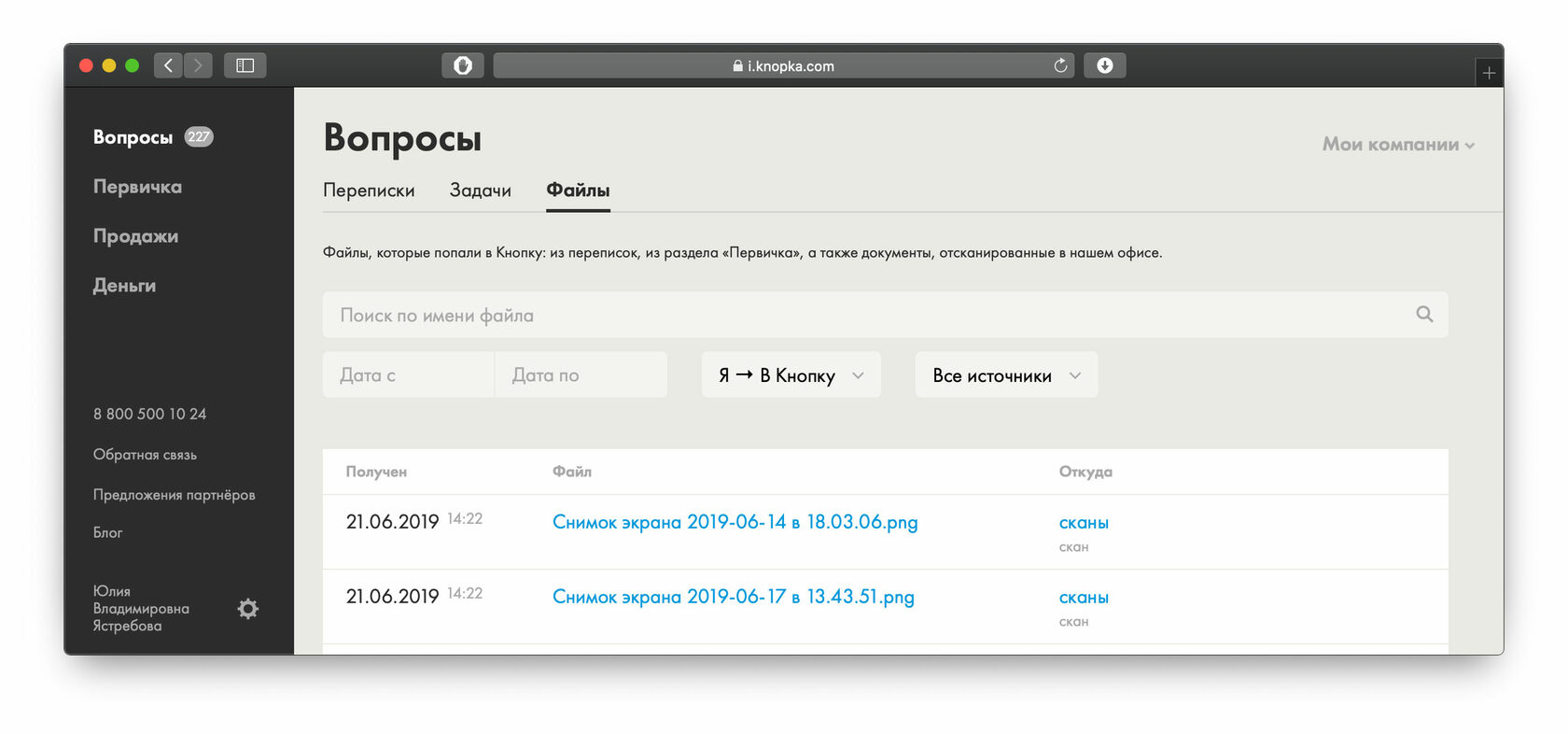This screenshot has width=1568, height=734.
Task: Open Вопросы in the left sidebar
Action: [x=133, y=137]
